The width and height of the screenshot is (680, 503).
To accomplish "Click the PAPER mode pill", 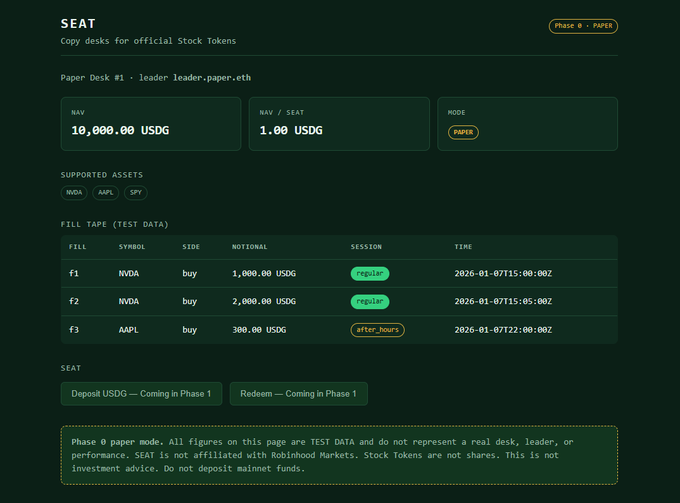I will (463, 132).
